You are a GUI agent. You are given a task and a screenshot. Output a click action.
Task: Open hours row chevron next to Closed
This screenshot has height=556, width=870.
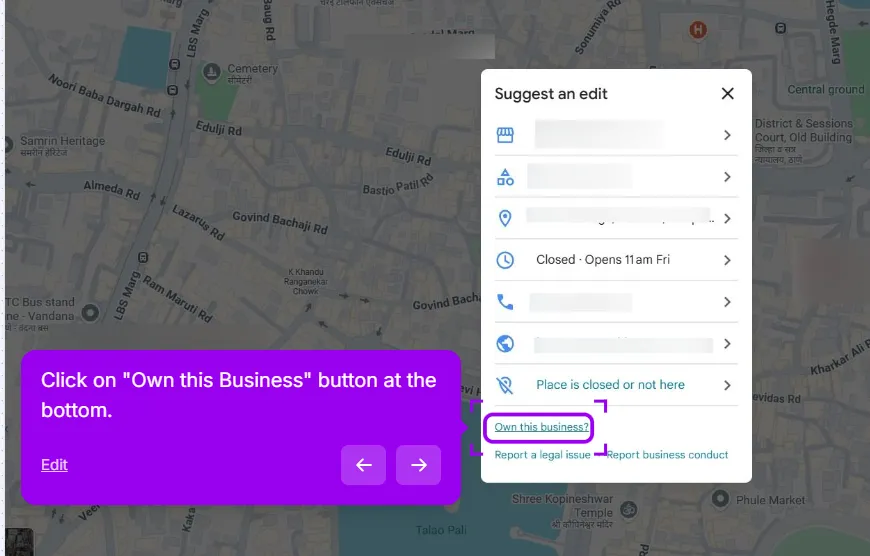(727, 260)
